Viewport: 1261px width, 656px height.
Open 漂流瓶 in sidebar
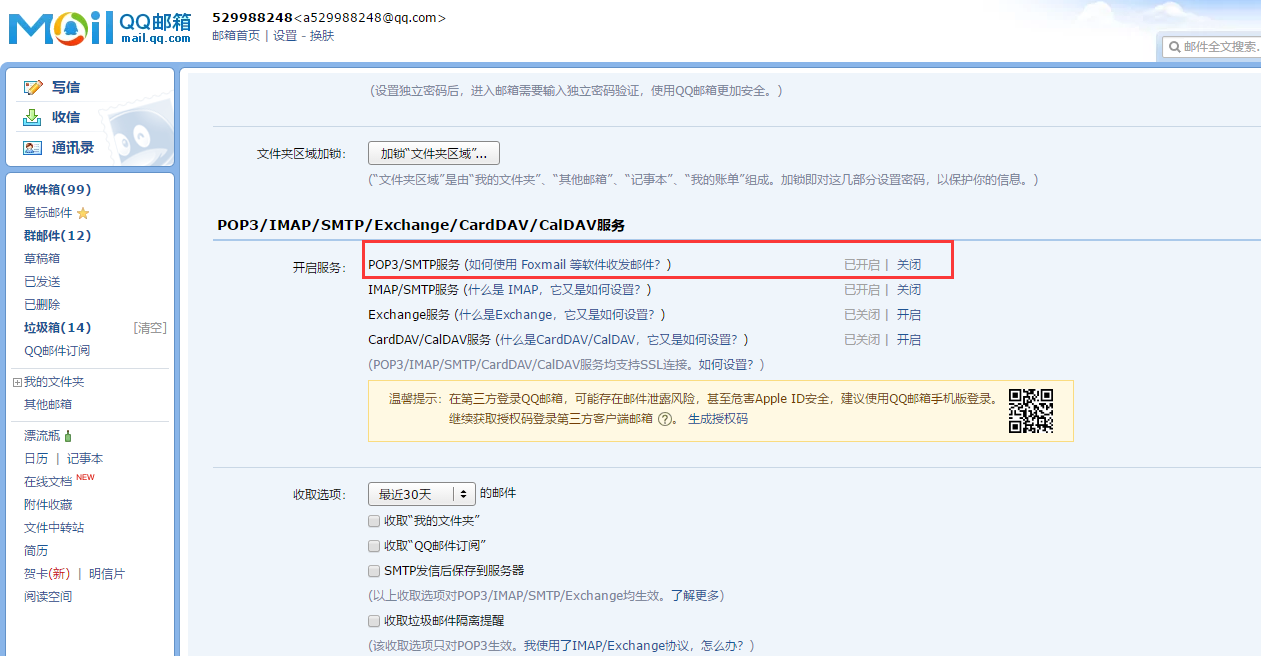(x=42, y=436)
